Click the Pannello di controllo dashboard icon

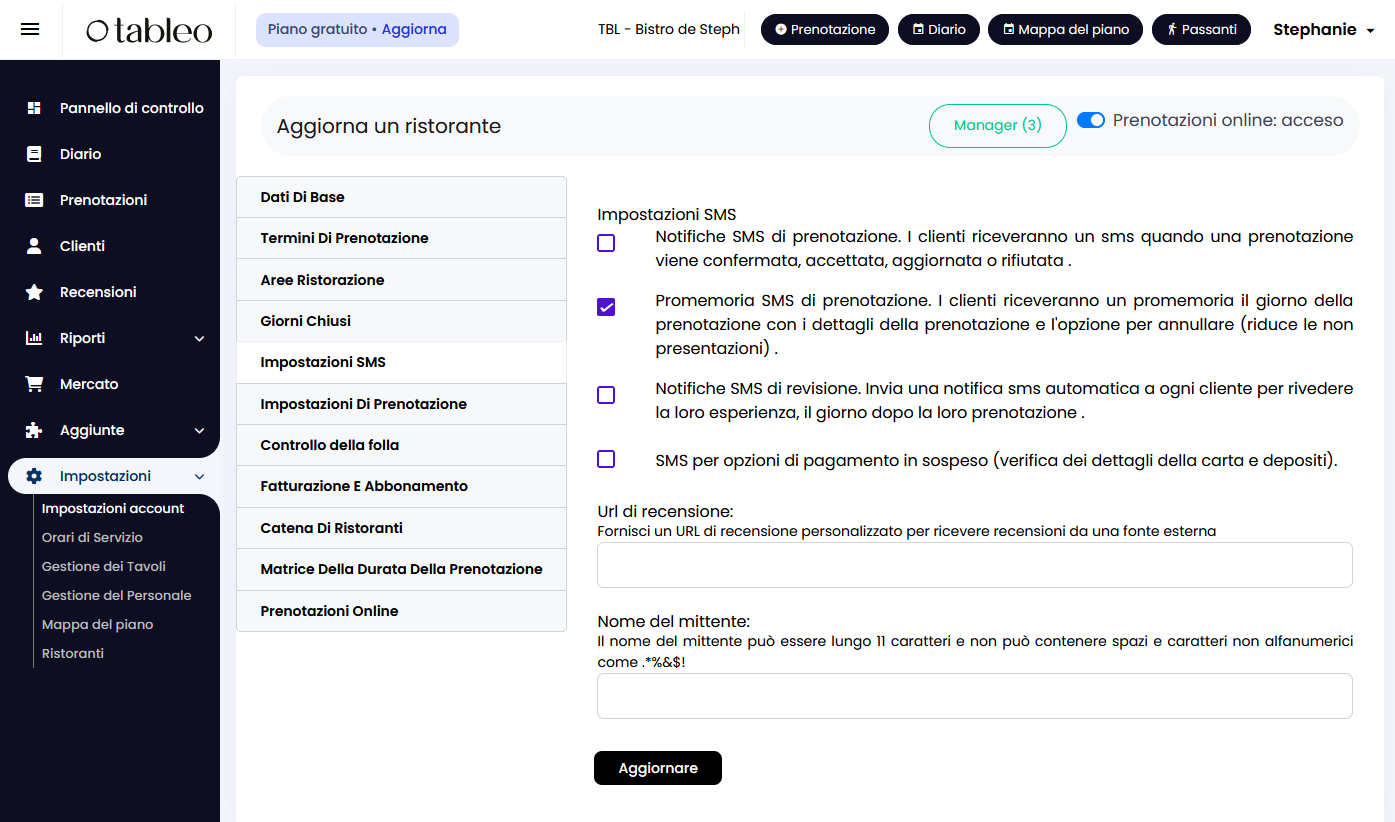[x=34, y=108]
